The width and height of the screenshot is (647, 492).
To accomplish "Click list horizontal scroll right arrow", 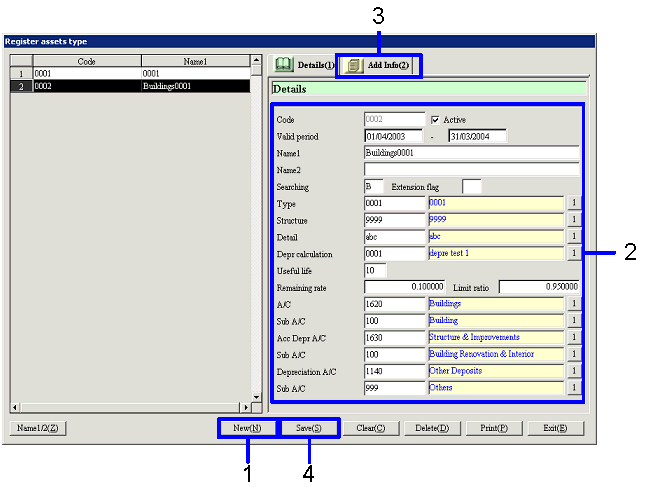I will pyautogui.click(x=246, y=407).
